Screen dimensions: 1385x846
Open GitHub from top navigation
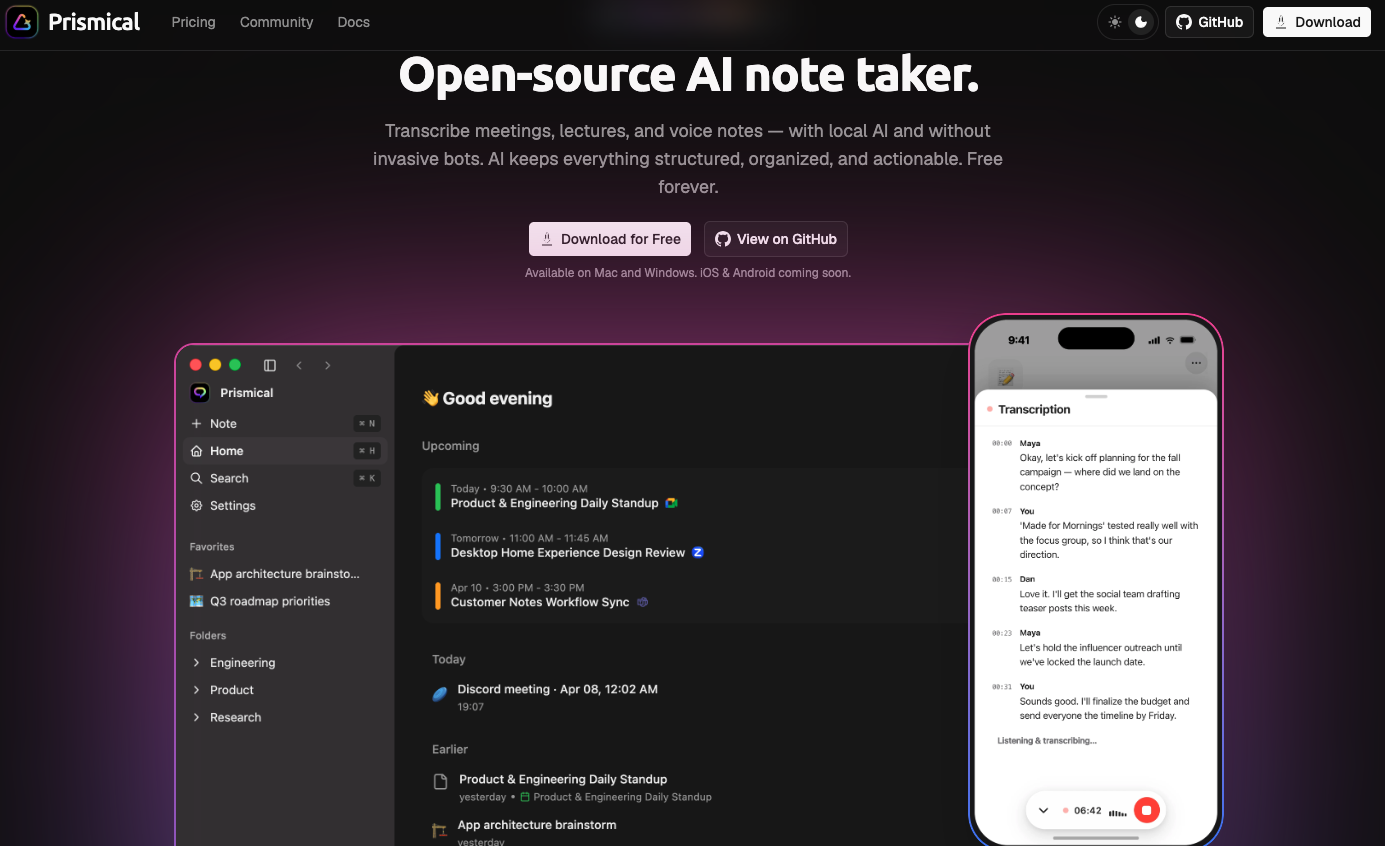pos(1209,22)
